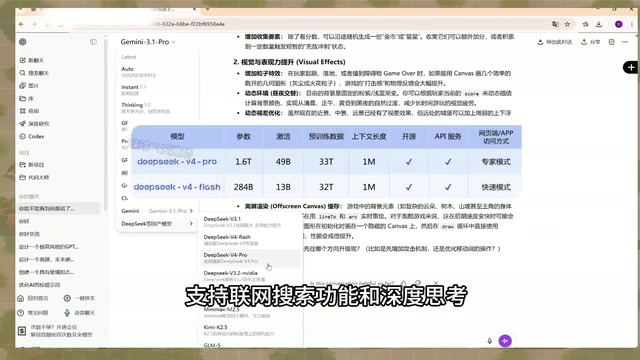Click the library folder icon in sidebar
The image size is (640, 360).
click(22, 98)
